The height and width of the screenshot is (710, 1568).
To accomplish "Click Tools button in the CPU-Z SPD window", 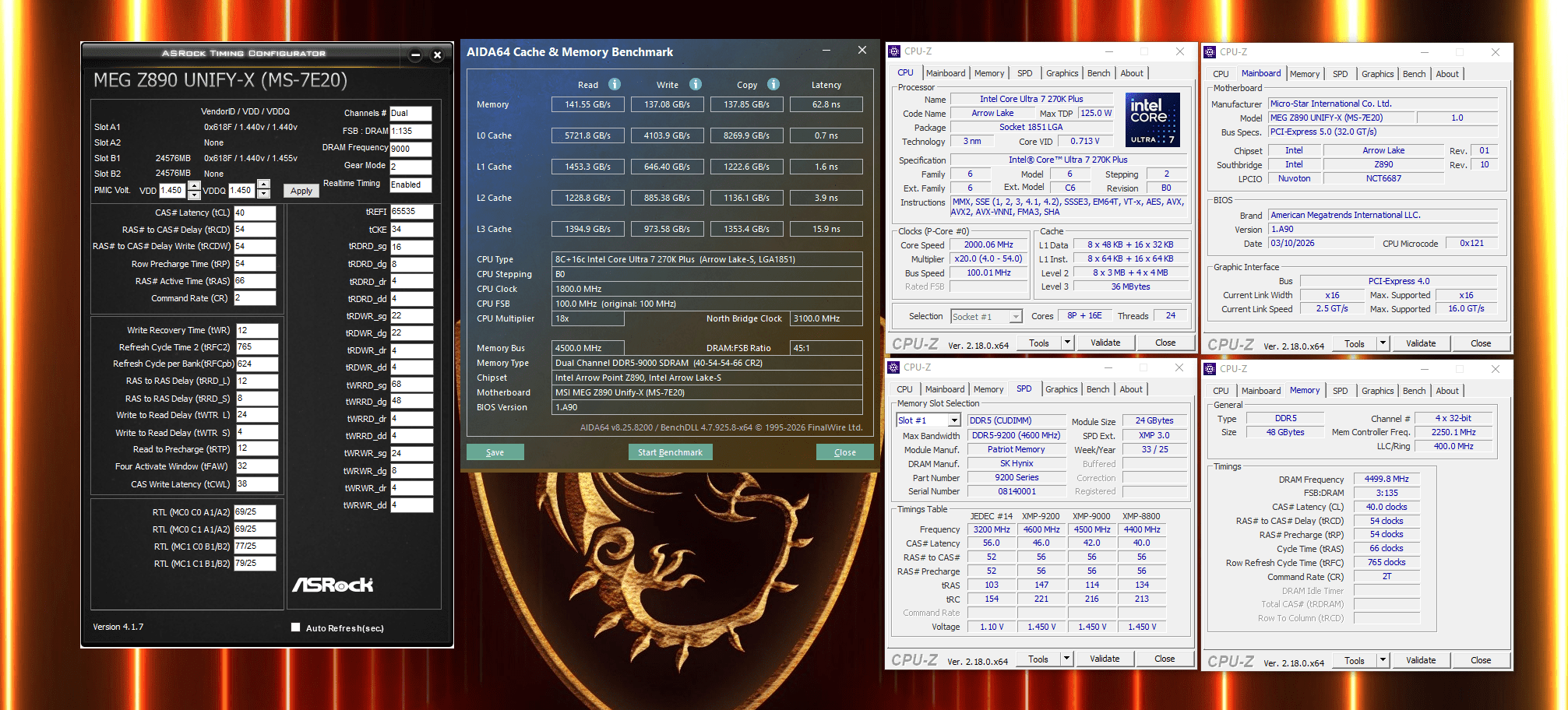I will (1038, 659).
